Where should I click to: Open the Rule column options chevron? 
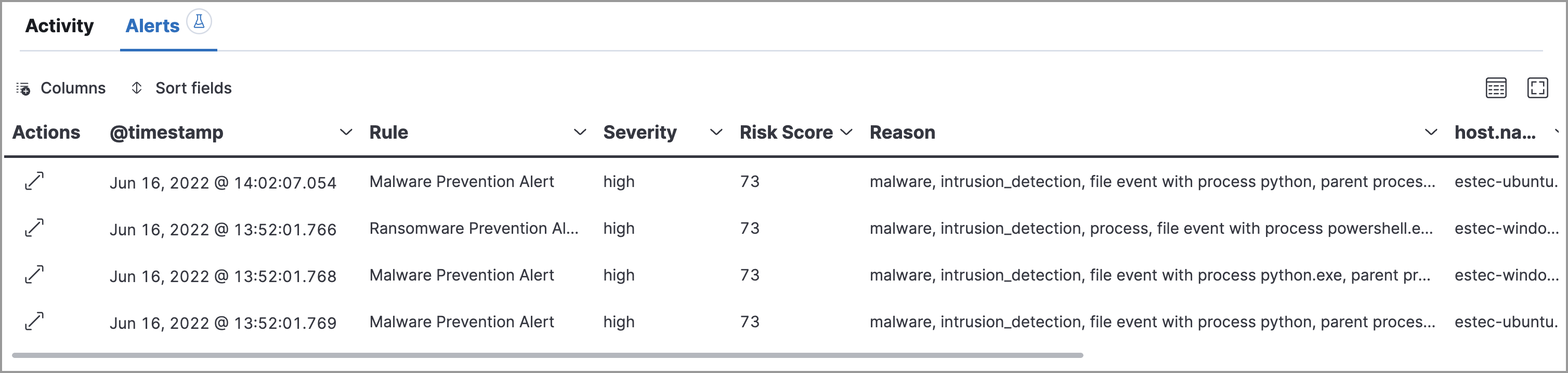[580, 132]
